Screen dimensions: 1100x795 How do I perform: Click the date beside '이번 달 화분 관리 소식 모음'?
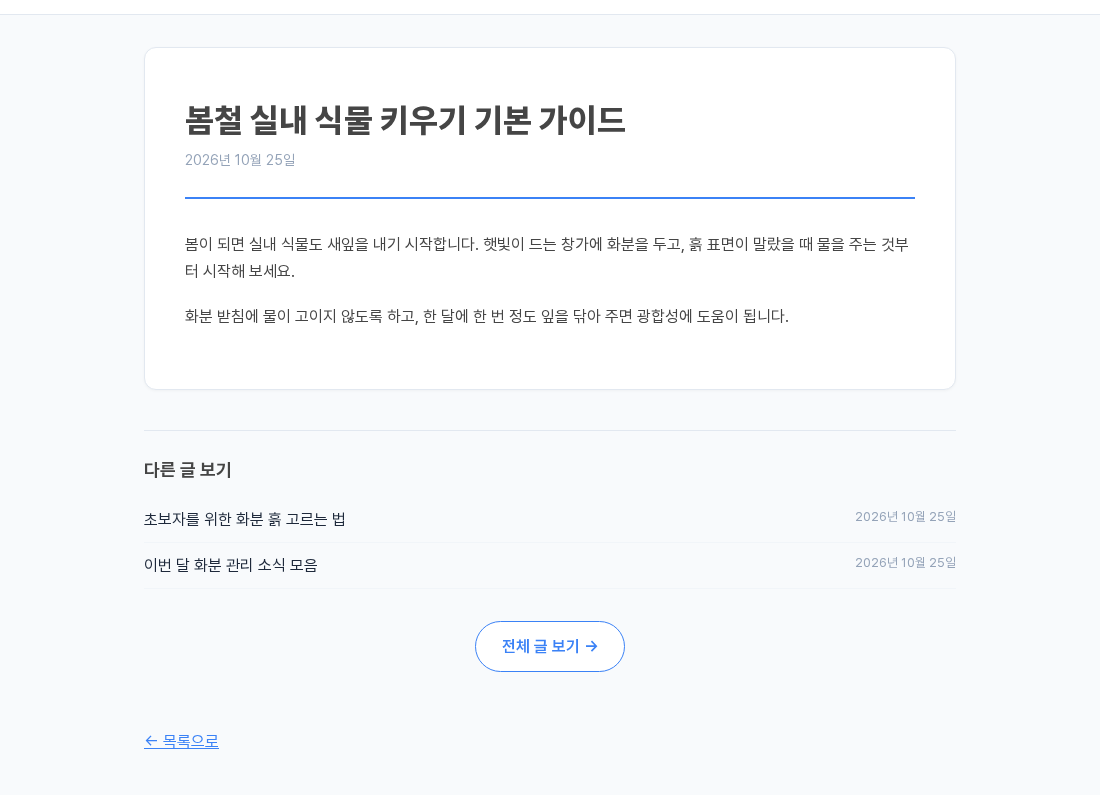coord(905,563)
